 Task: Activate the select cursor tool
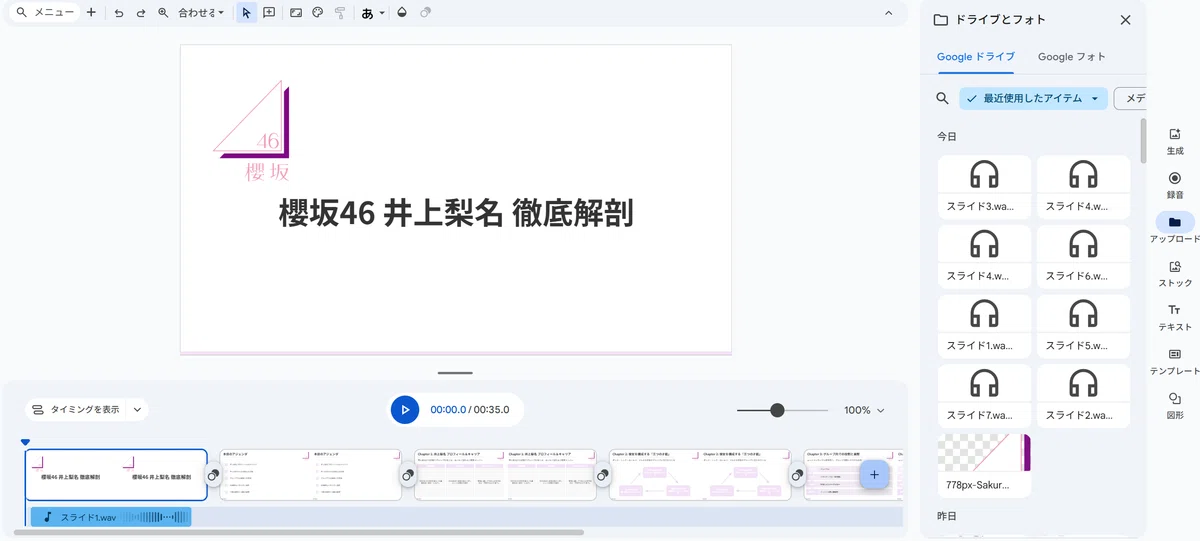coord(247,13)
